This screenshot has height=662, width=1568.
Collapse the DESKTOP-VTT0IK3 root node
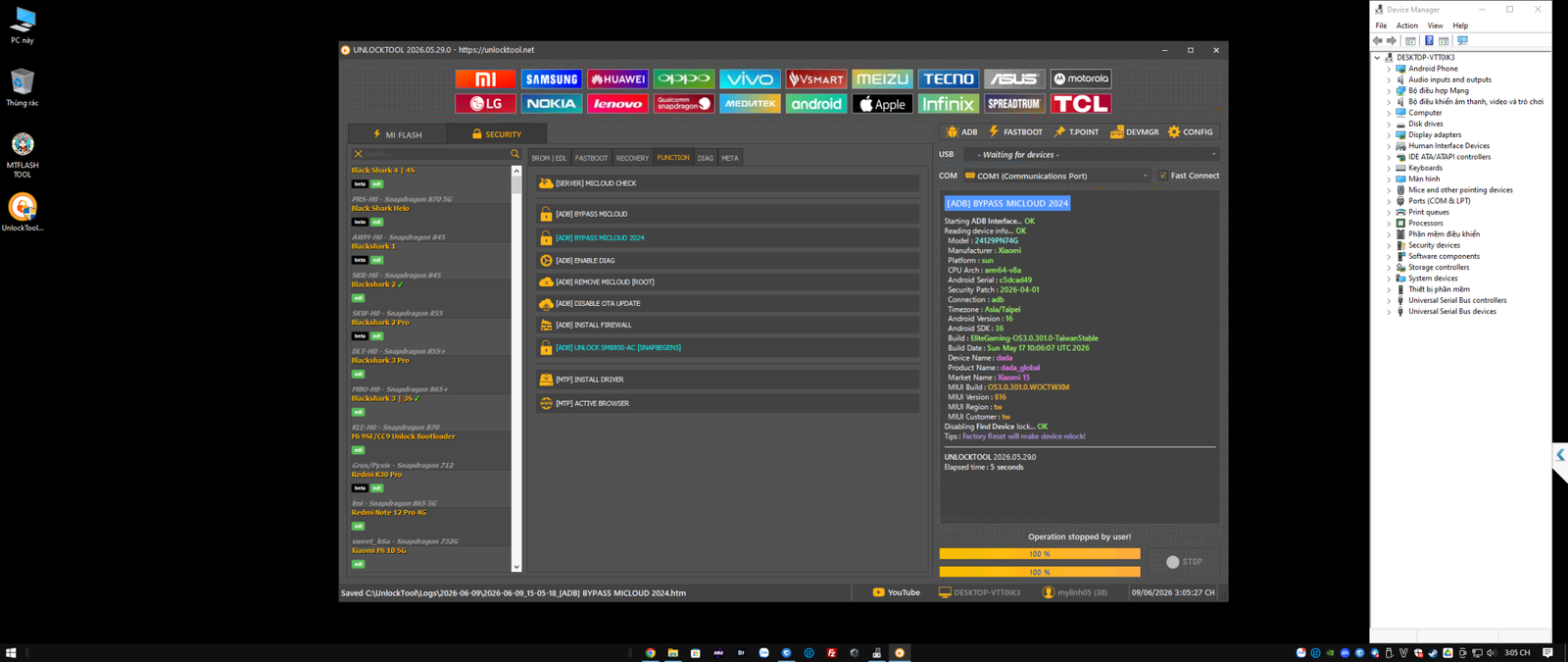coord(1377,58)
